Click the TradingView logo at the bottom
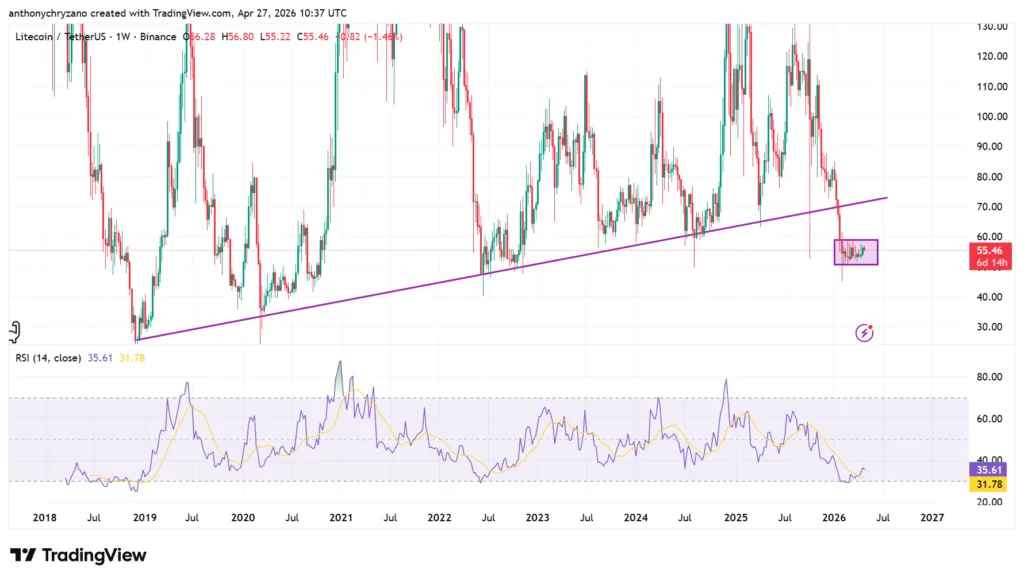This screenshot has width=1024, height=581. pos(78,555)
